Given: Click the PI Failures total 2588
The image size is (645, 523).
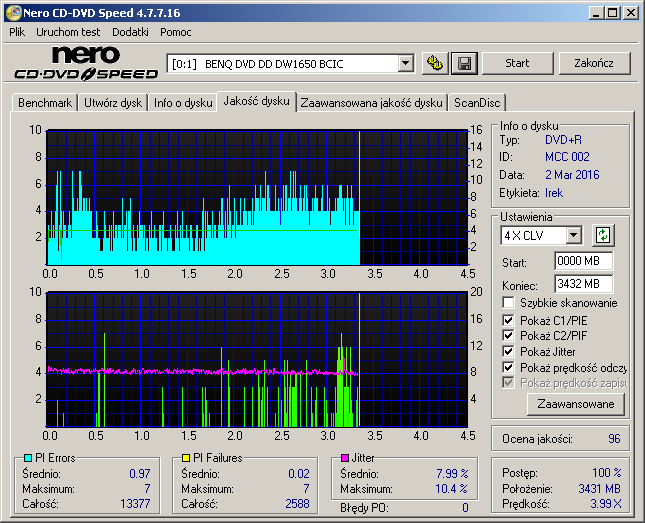Looking at the screenshot, I should (x=297, y=504).
